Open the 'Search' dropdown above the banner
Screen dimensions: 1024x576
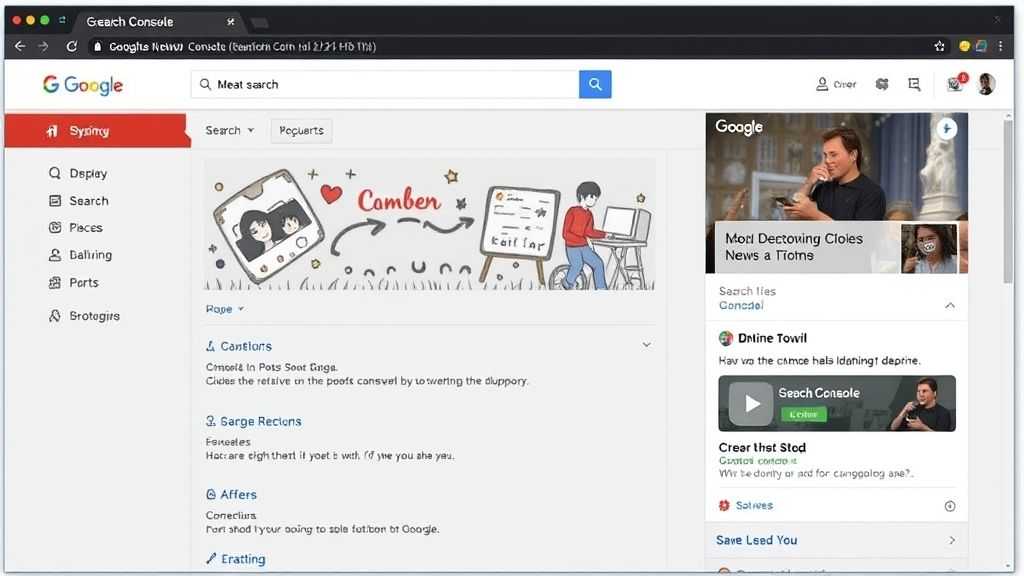229,130
